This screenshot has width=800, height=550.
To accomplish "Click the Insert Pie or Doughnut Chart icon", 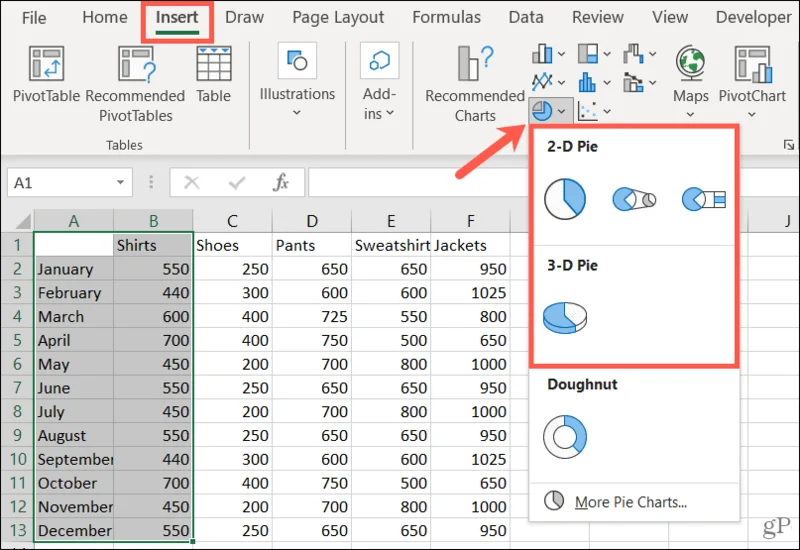I will click(x=542, y=110).
